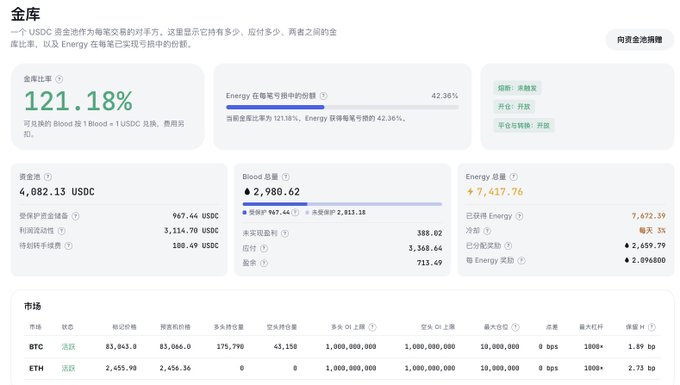Click ETH mark price 2,455.90
This screenshot has width=680, height=385.
(x=121, y=368)
